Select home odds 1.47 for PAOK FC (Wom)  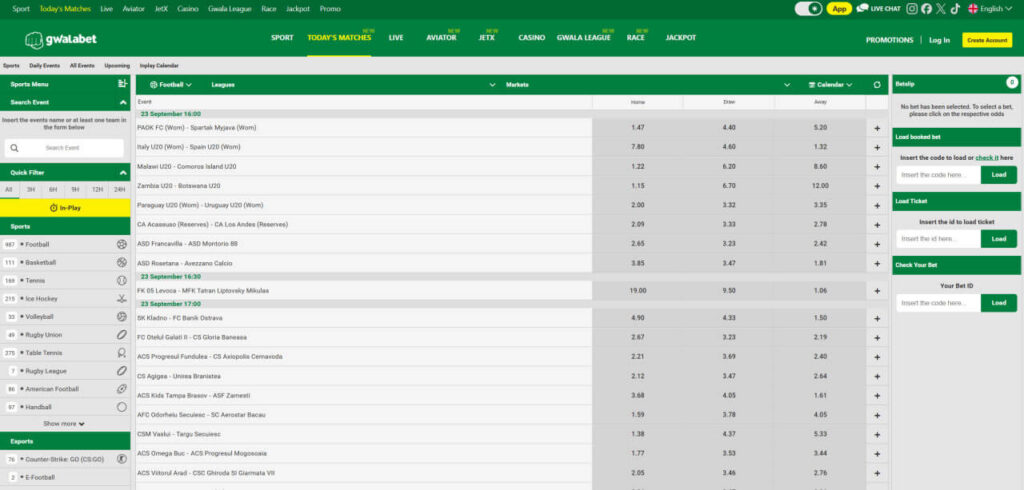[637, 128]
